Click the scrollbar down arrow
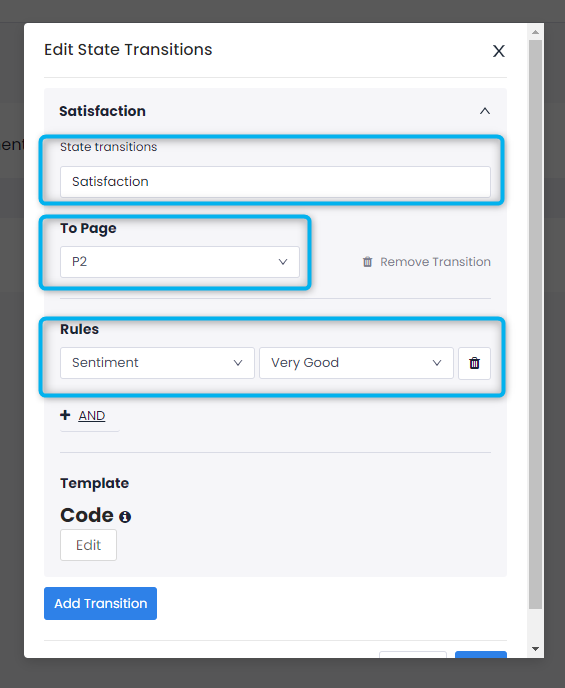Screen dimensions: 565x688 tap(535, 649)
